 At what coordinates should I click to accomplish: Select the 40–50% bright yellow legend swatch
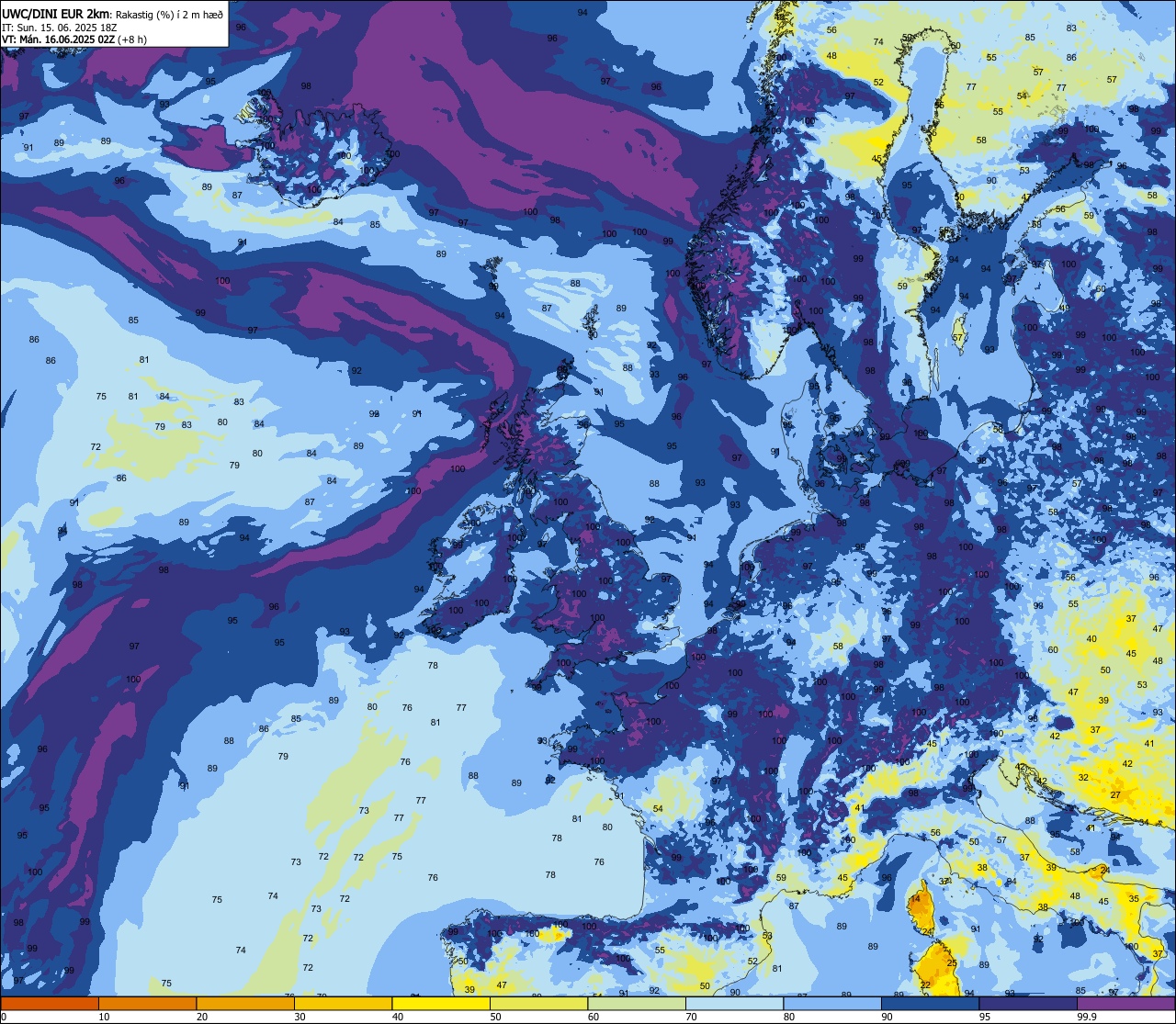point(441,1003)
